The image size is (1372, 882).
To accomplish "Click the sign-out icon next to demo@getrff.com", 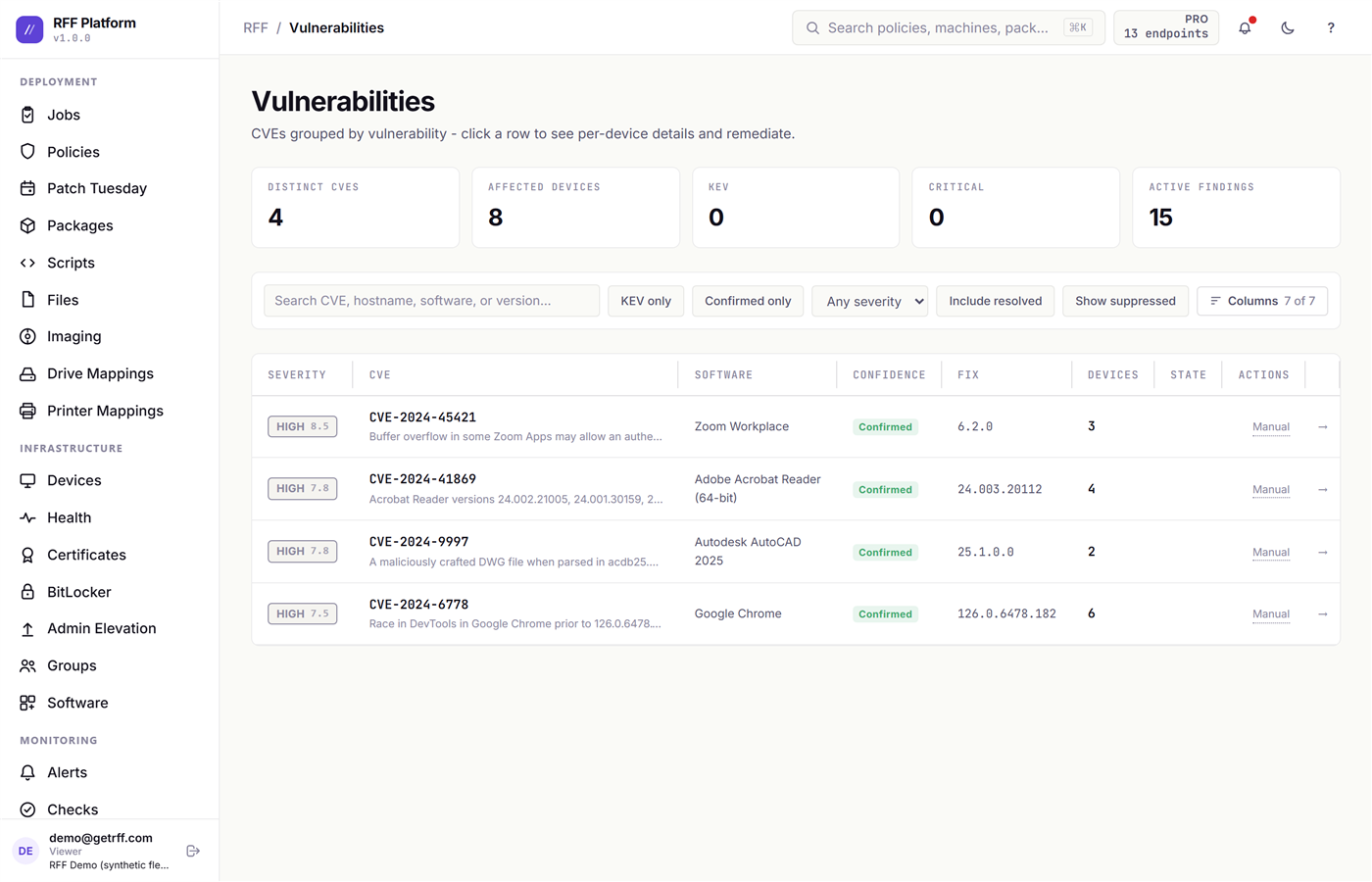I will [193, 851].
